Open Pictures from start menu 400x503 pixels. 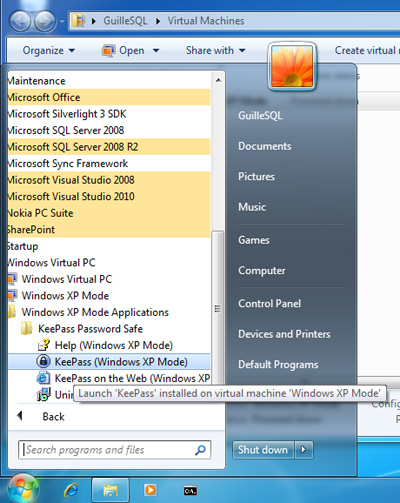coord(256,176)
